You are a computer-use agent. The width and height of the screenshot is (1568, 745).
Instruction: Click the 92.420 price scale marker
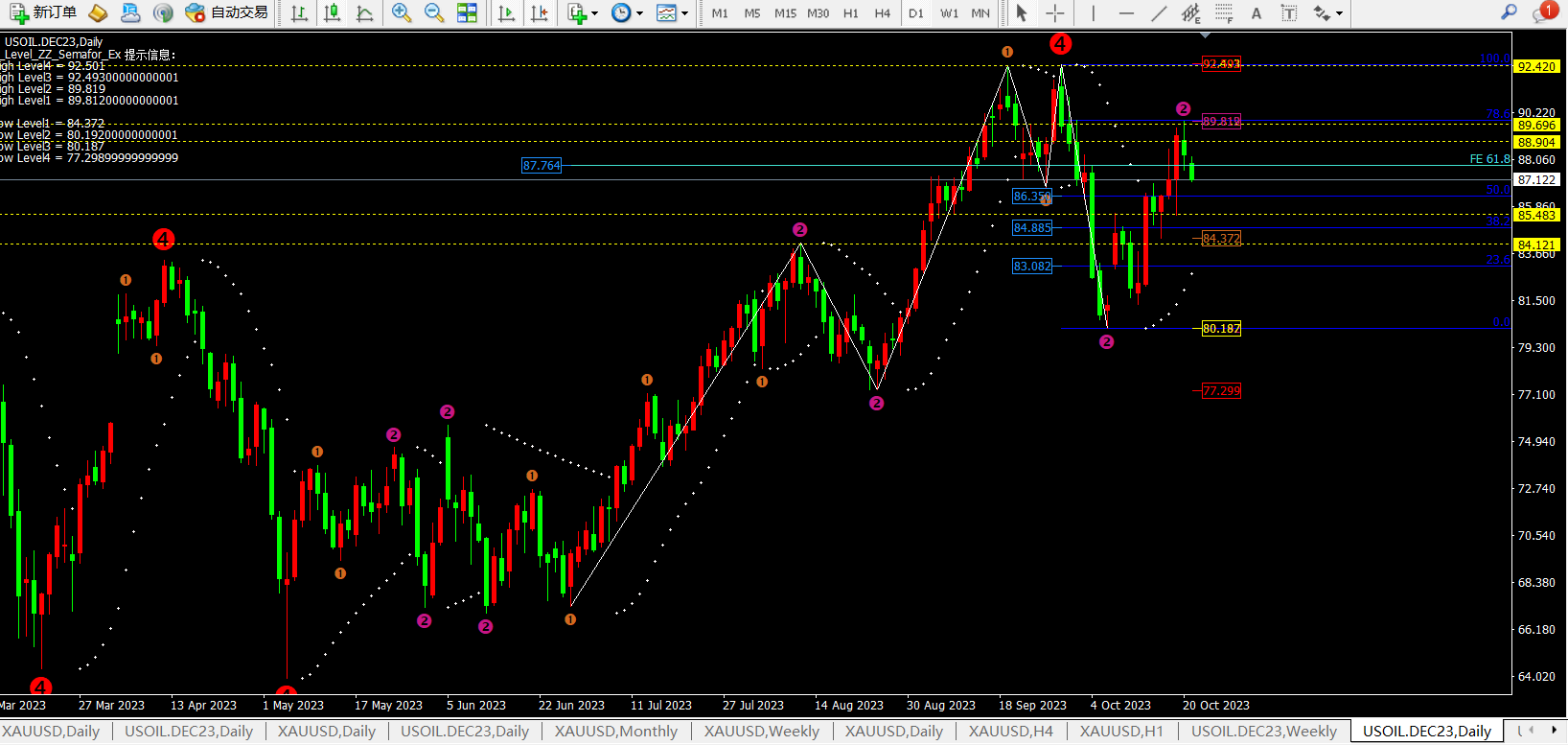pos(1536,66)
